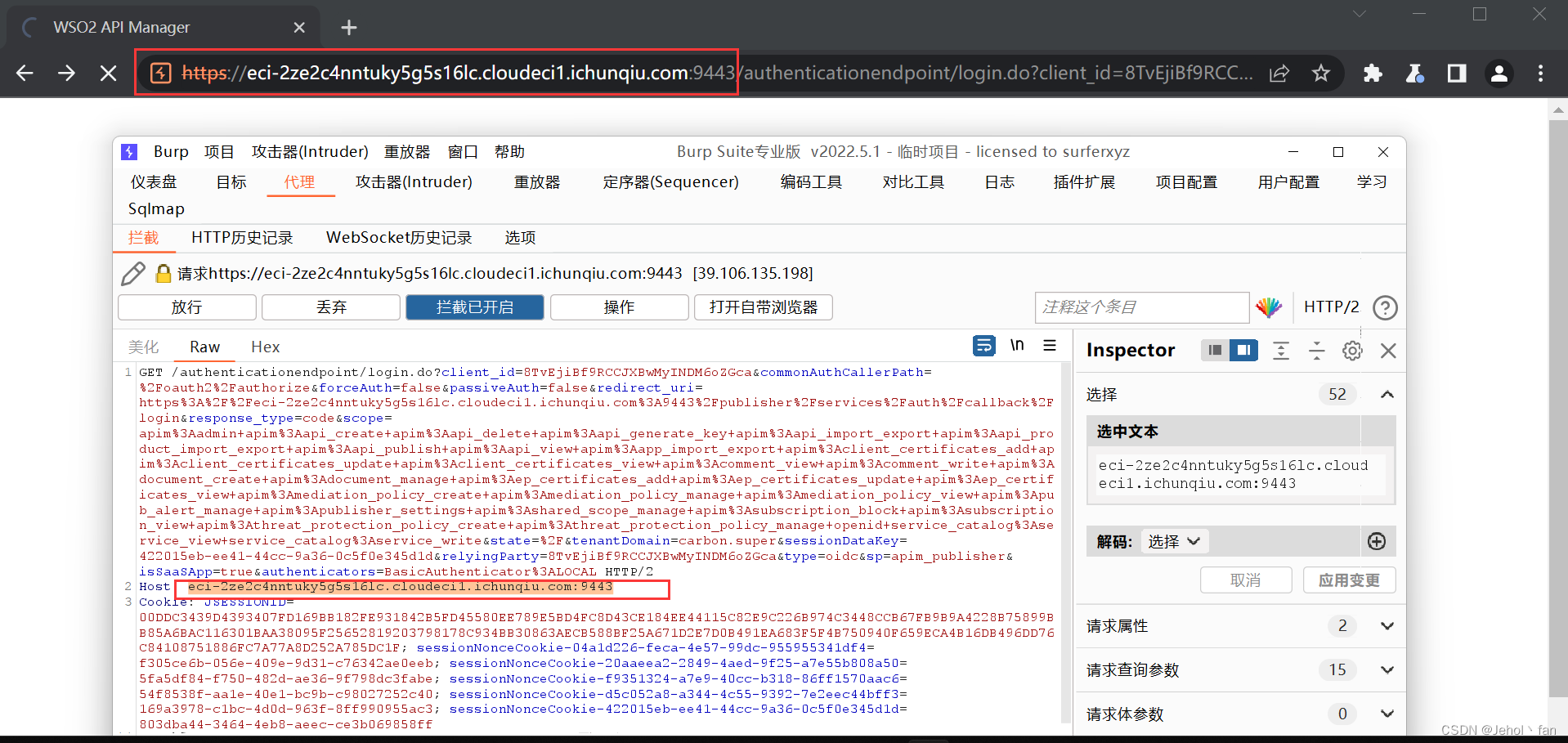Open a new browser tab

pyautogui.click(x=349, y=28)
